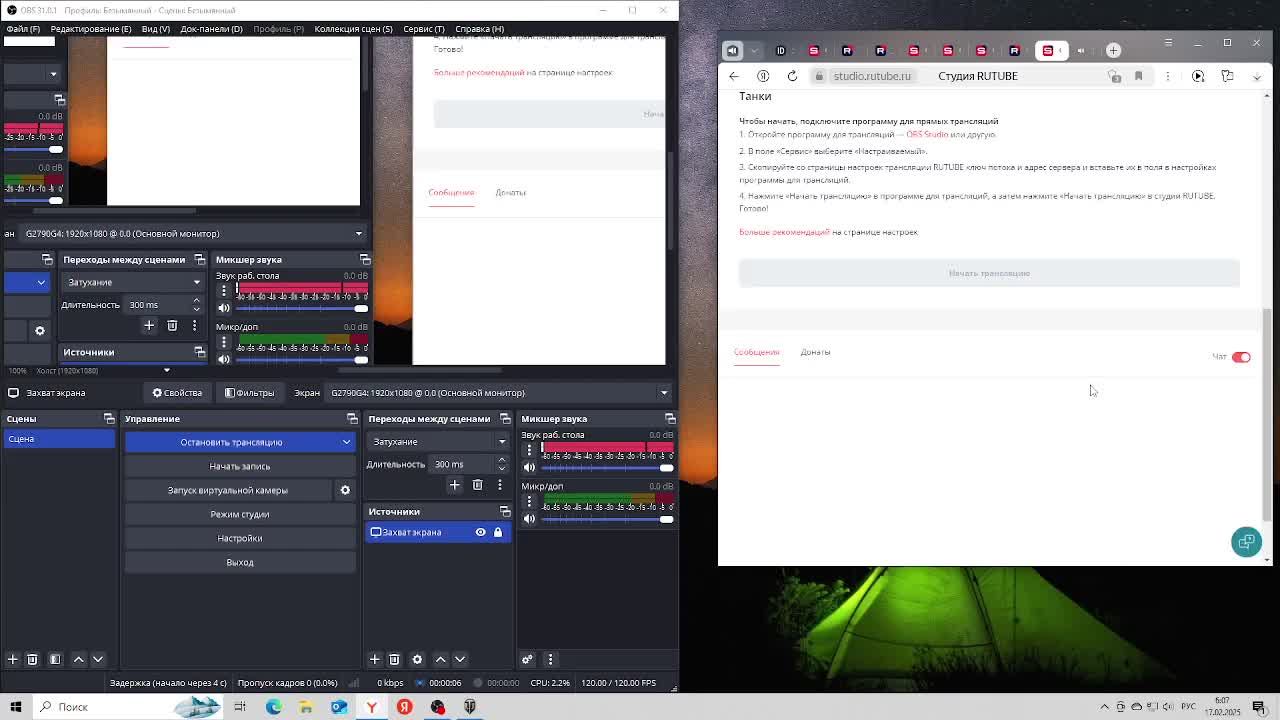Click the RUTUBE Studio page vertical scrollbar
This screenshot has width=1280, height=720.
1267,414
